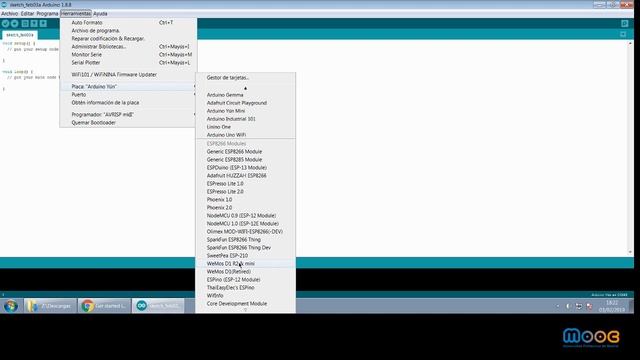The width and height of the screenshot is (640, 360).
Task: Open the tab dropdown arrow icon
Action: click(623, 34)
